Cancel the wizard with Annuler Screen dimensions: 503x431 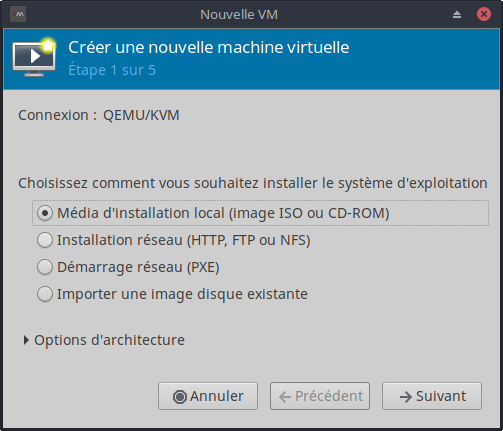coord(208,396)
